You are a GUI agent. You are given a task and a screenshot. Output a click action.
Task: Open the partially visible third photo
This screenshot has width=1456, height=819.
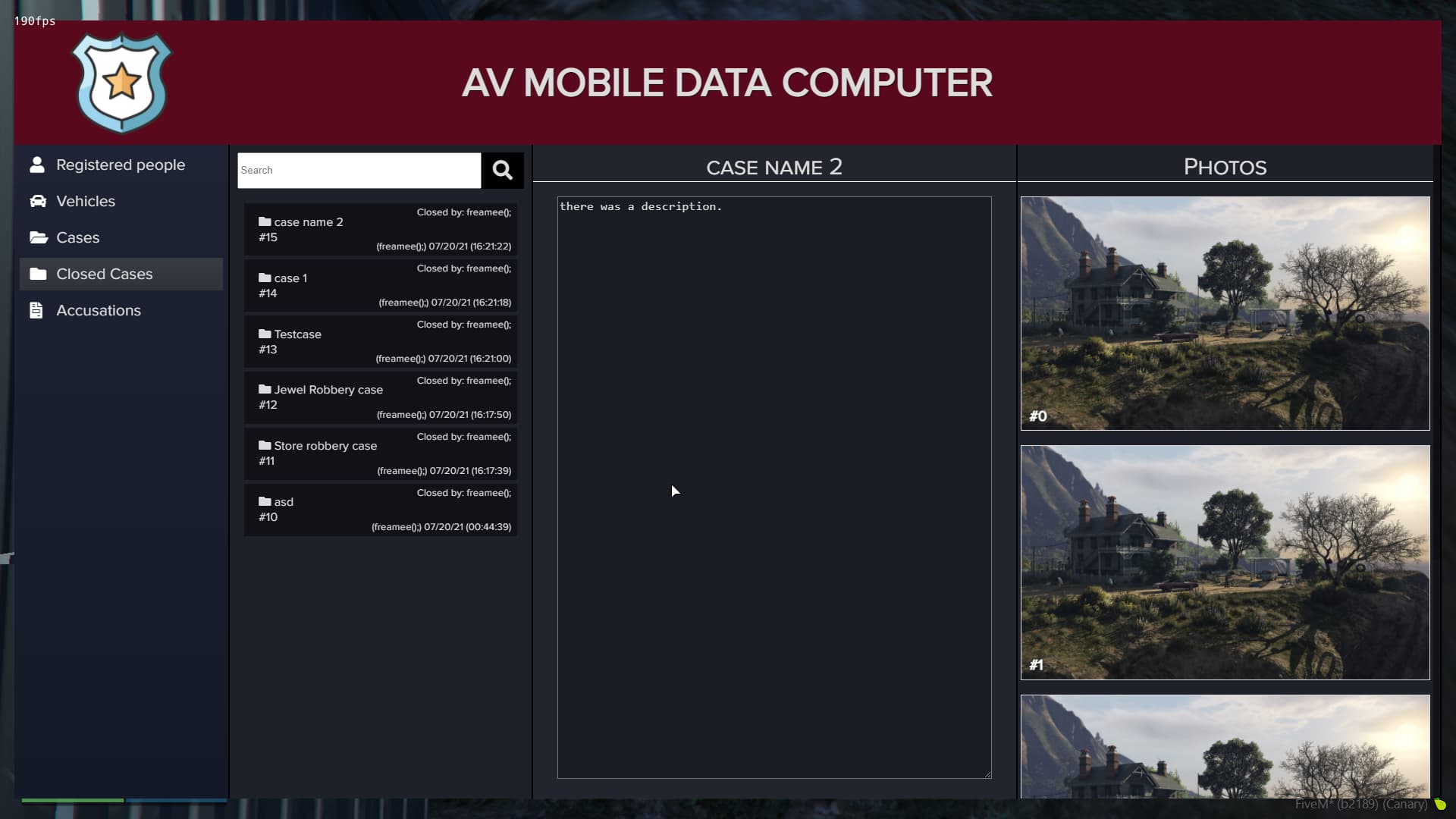(x=1225, y=746)
